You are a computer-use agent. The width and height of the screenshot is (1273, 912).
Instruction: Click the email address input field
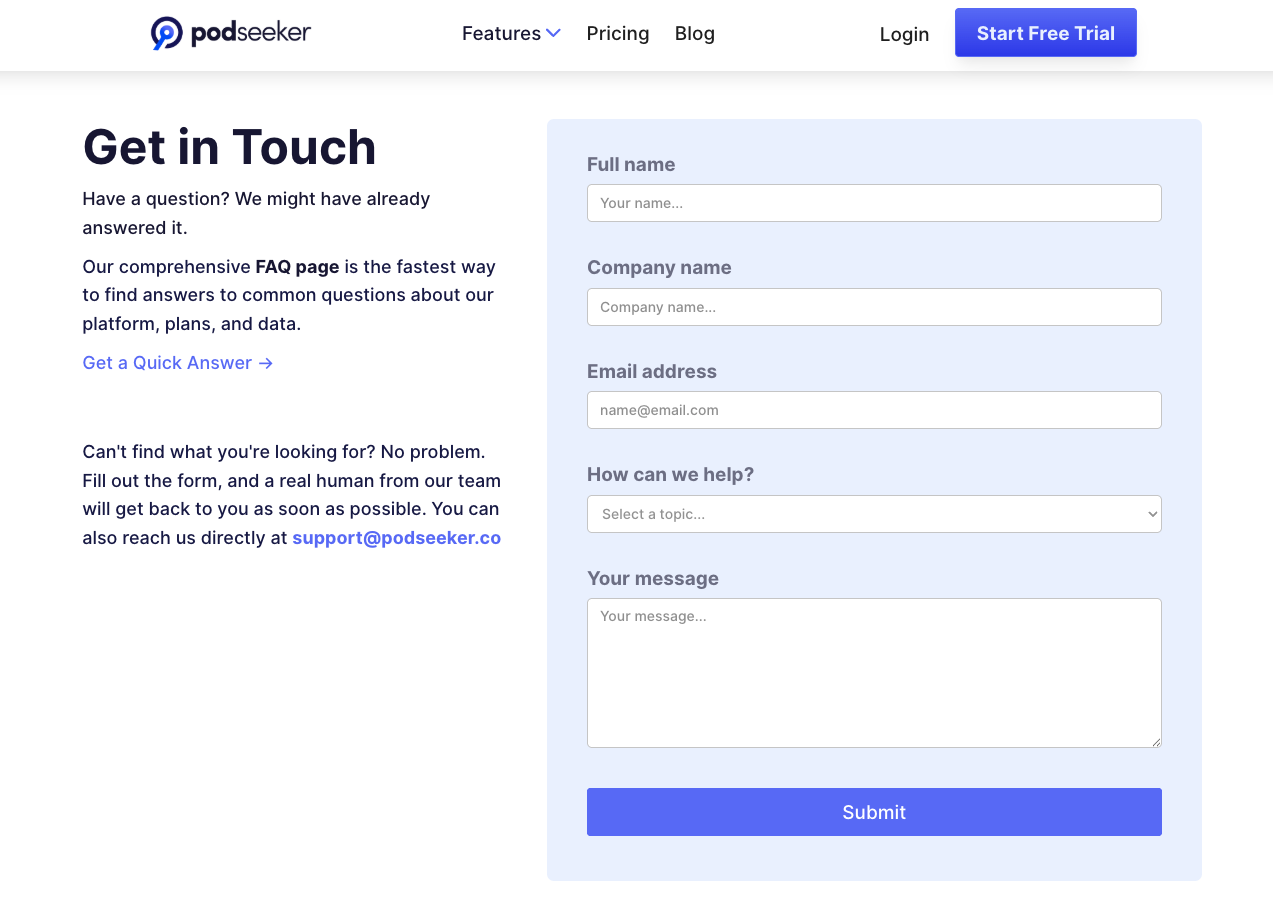[x=873, y=409]
